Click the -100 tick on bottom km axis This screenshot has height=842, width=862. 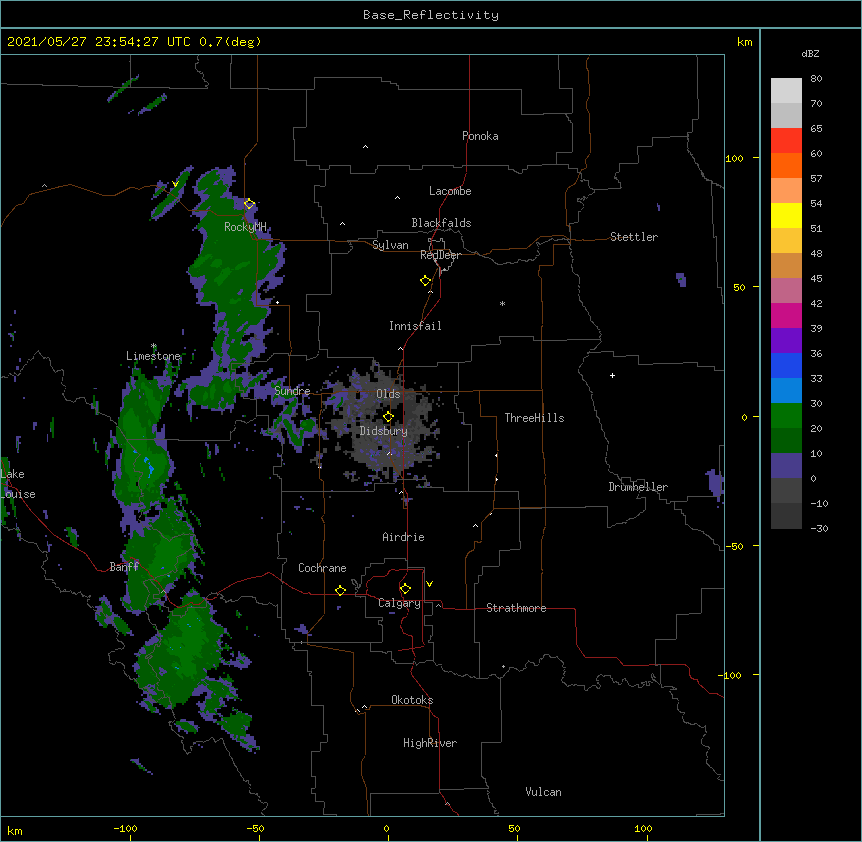click(125, 829)
